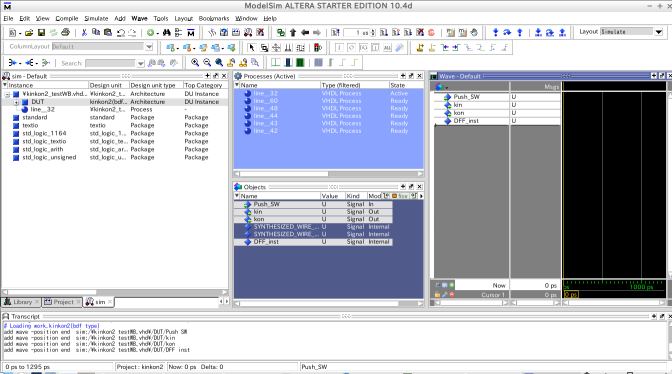Click the Break simulation red stop icon
Screen dimensions: 672x374
(431, 33)
